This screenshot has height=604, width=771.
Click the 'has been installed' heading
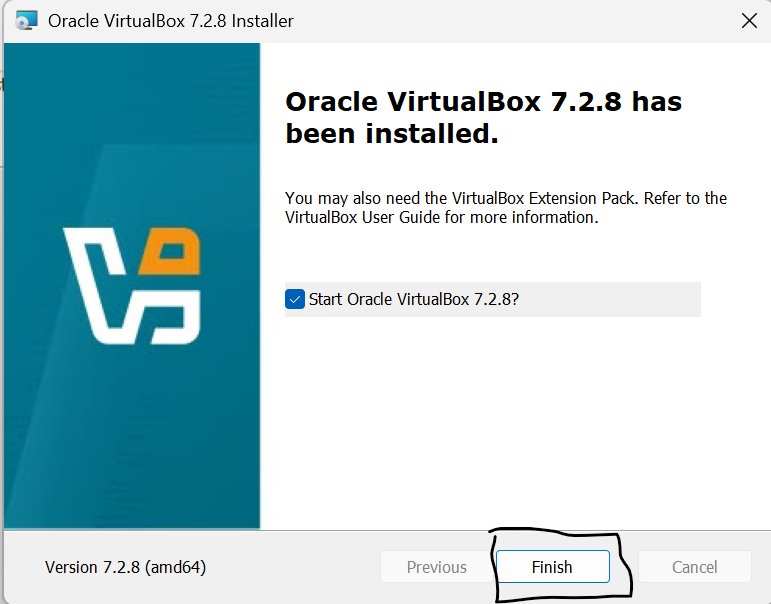click(483, 118)
